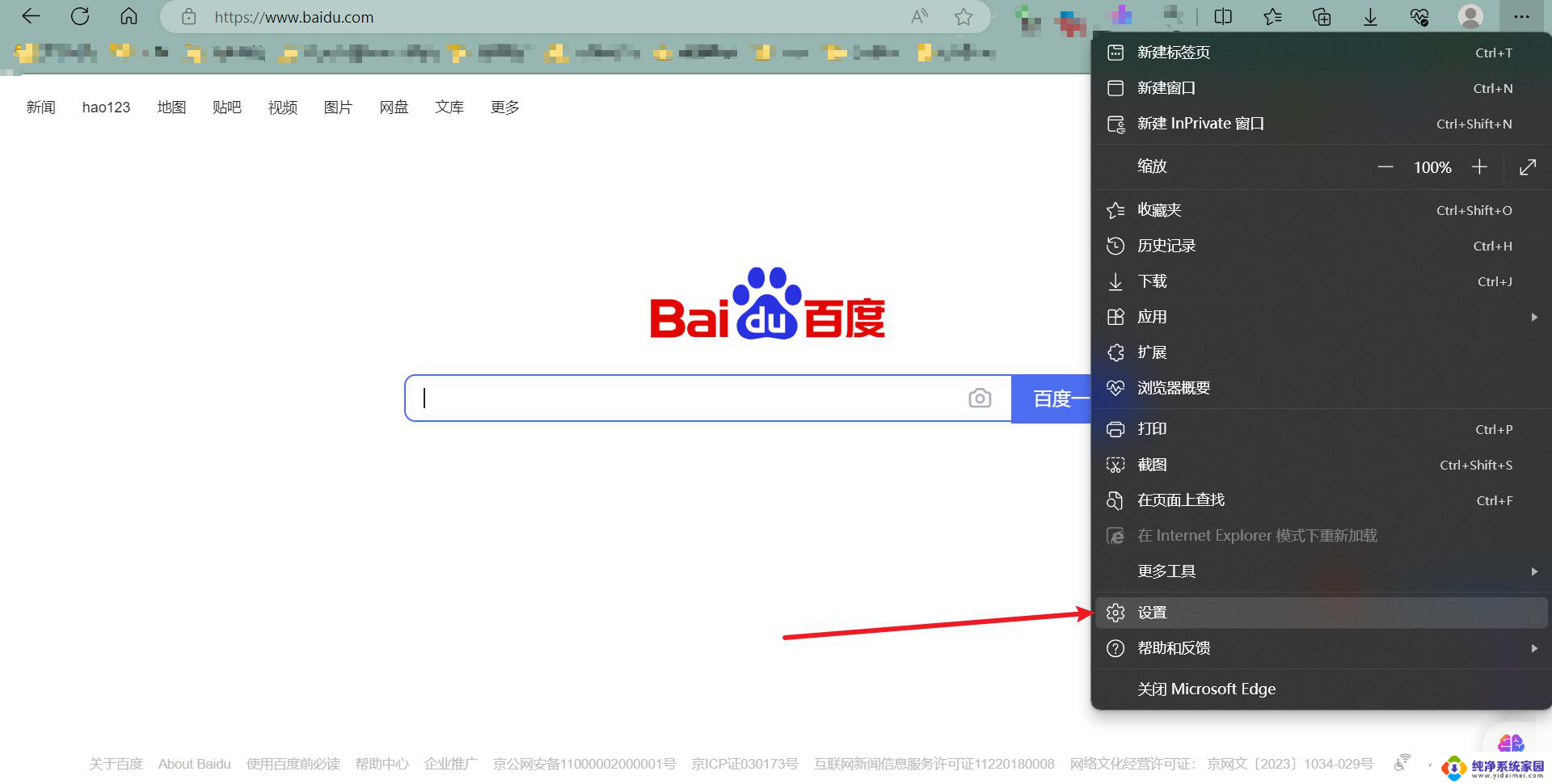
Task: Toggle the split screen toolbar icon
Action: (x=1223, y=16)
